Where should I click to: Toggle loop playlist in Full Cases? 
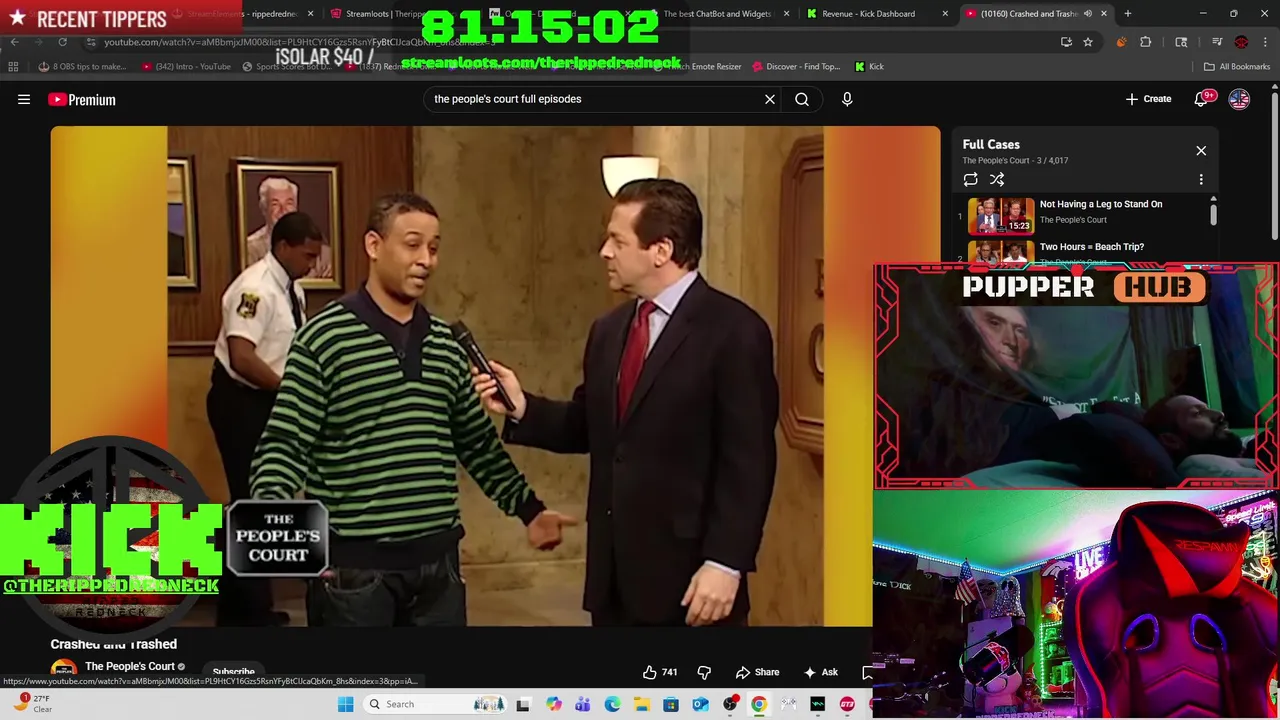tap(970, 179)
